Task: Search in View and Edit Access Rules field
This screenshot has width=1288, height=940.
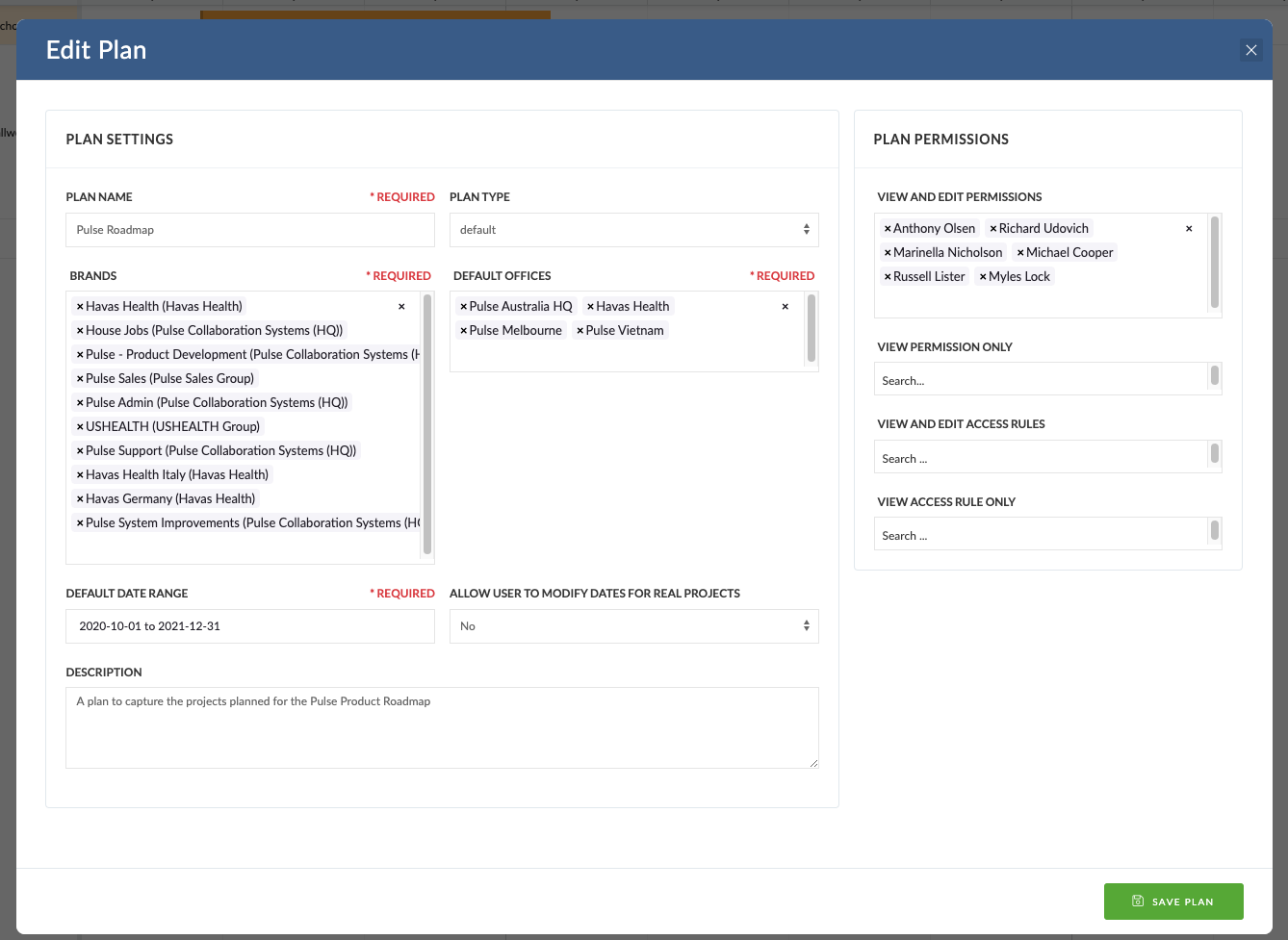Action: pyautogui.click(x=1041, y=458)
